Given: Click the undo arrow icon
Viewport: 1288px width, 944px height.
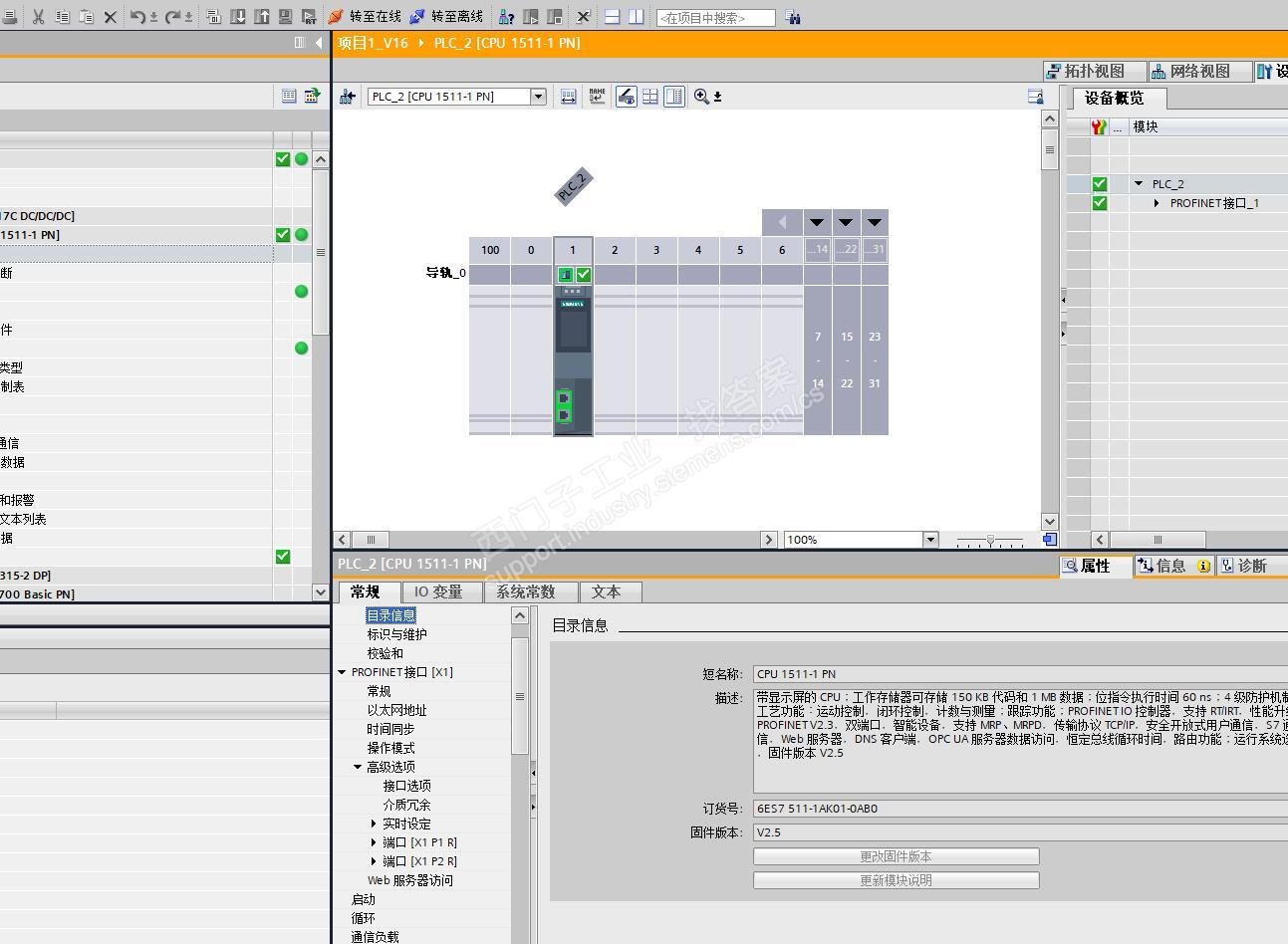Looking at the screenshot, I should coord(138,17).
